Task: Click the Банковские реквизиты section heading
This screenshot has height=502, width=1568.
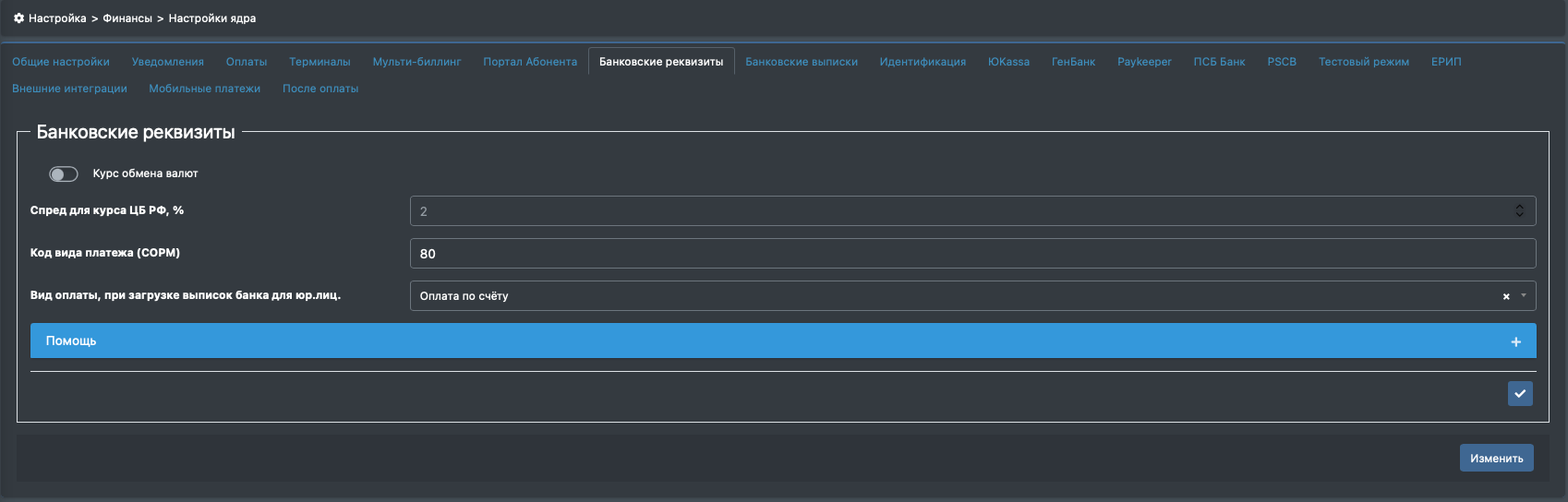Action: 136,132
